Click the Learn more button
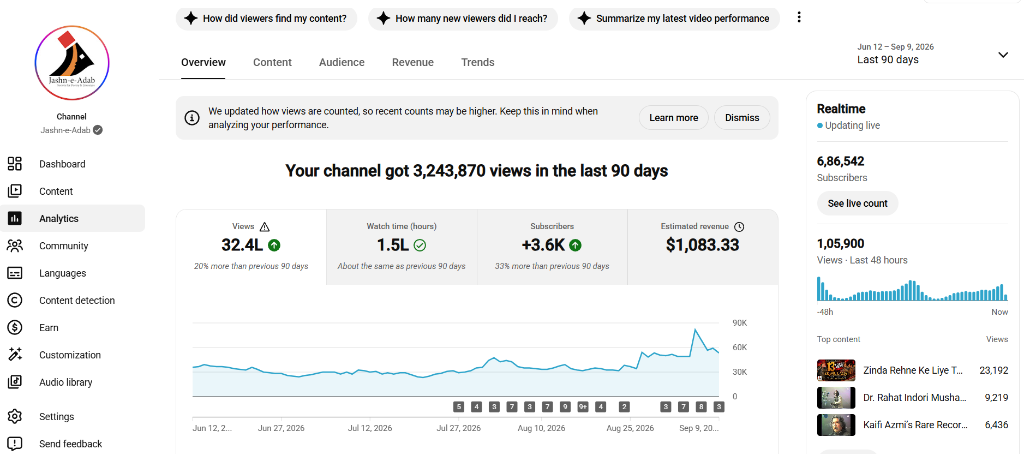 (x=673, y=118)
